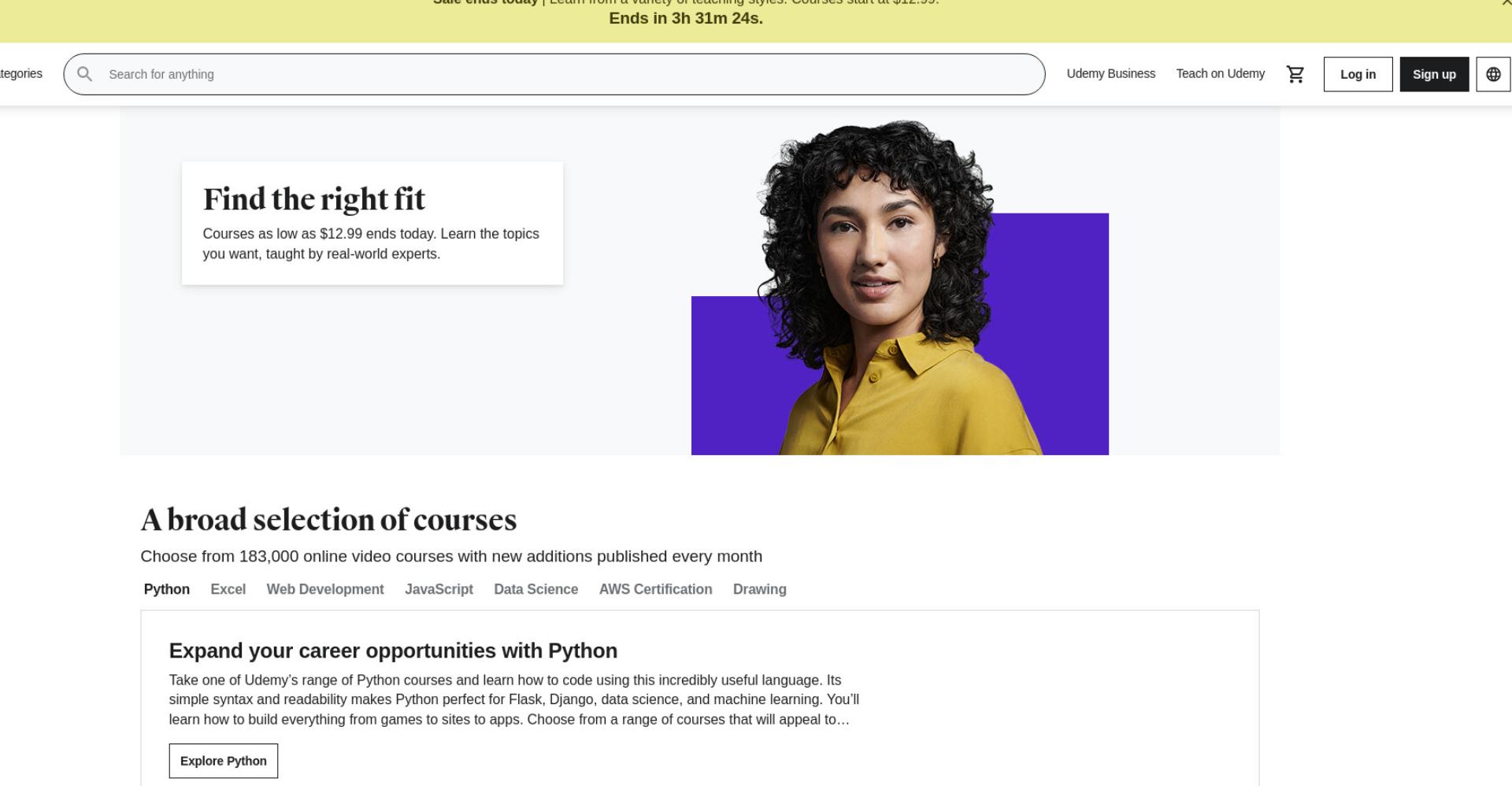Open the shopping cart icon

[x=1295, y=74]
